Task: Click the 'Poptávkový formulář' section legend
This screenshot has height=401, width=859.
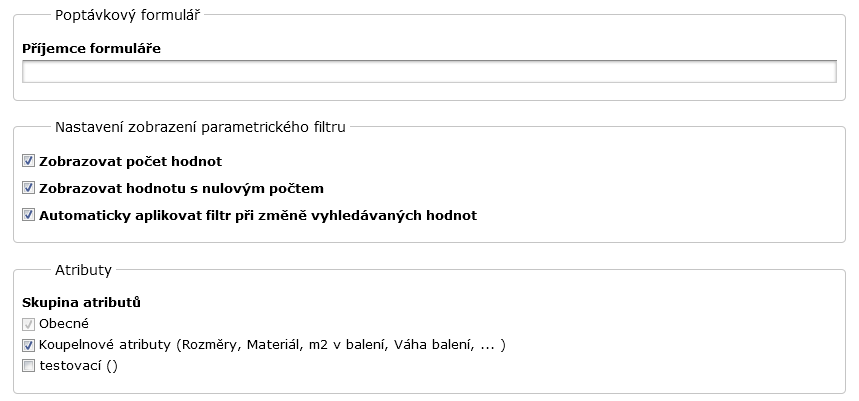Action: (127, 15)
